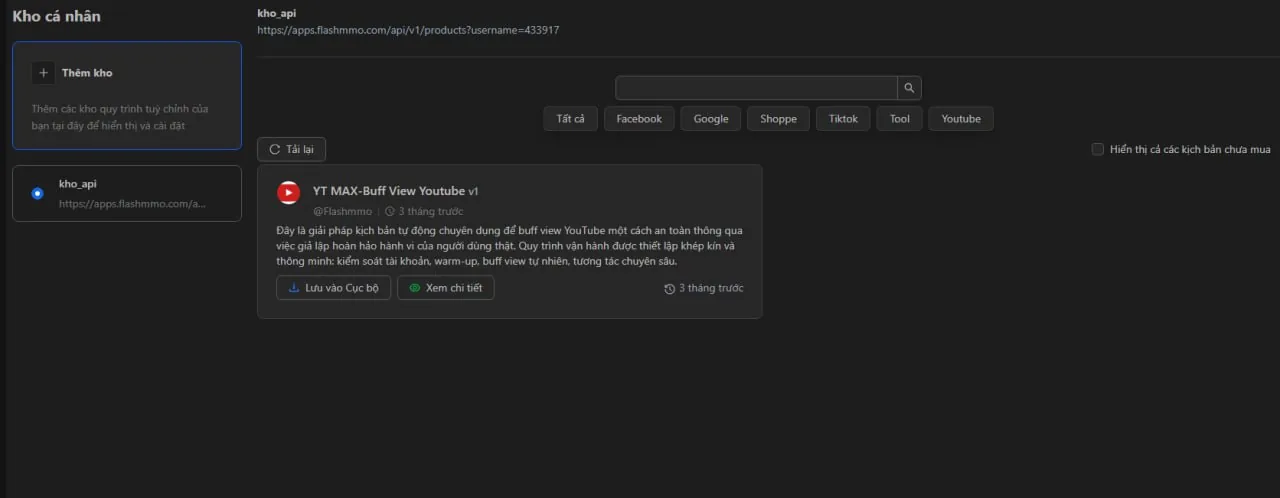Click the reload icon in Tải lại
This screenshot has height=498, width=1280.
pyautogui.click(x=274, y=149)
